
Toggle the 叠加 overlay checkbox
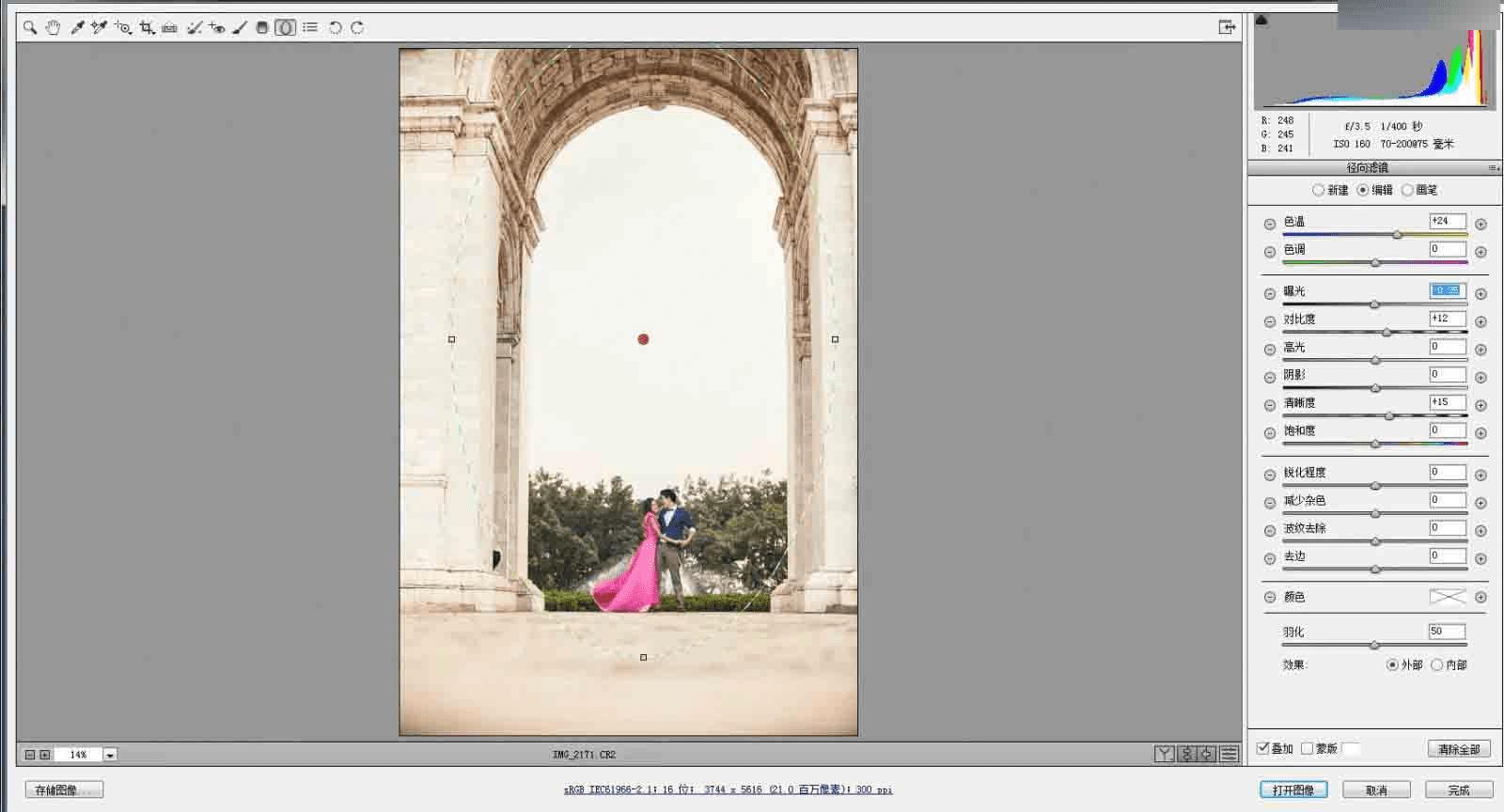point(1262,748)
